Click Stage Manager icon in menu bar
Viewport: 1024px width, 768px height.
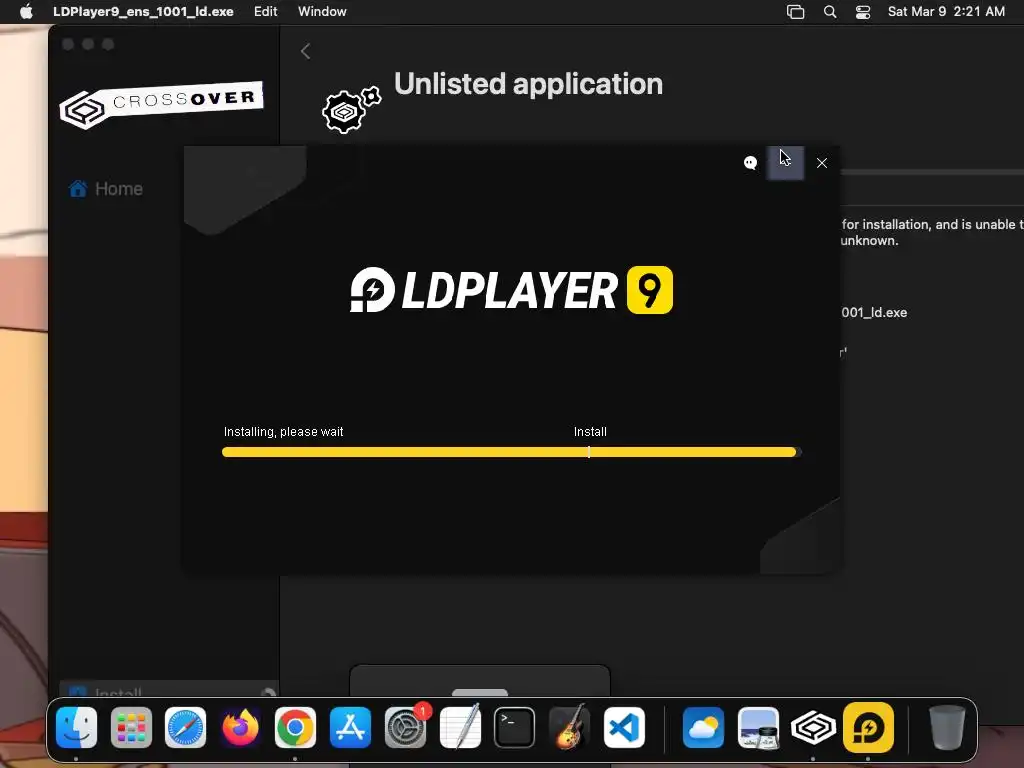[795, 11]
